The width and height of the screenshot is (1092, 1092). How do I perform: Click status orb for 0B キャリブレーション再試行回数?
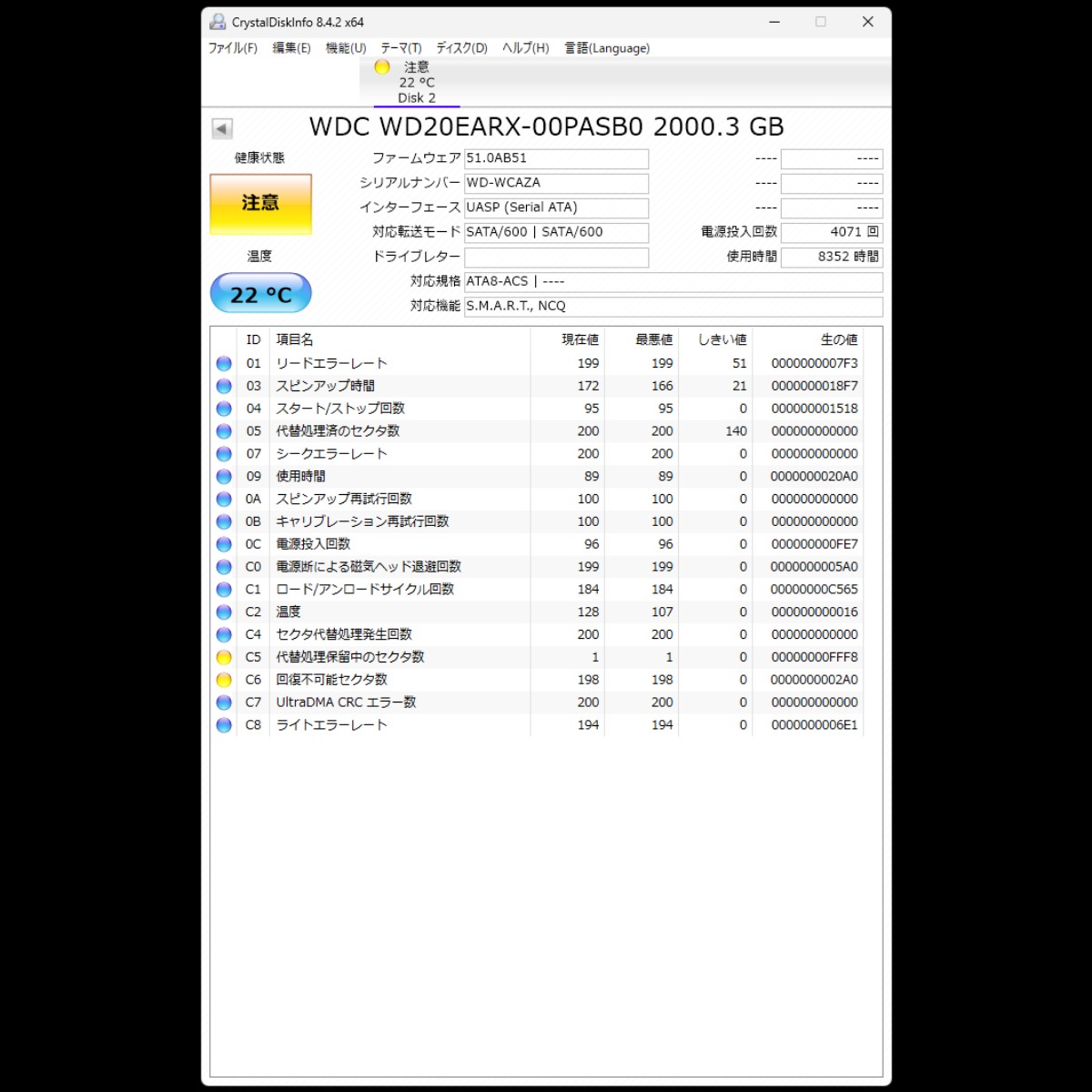tap(224, 521)
